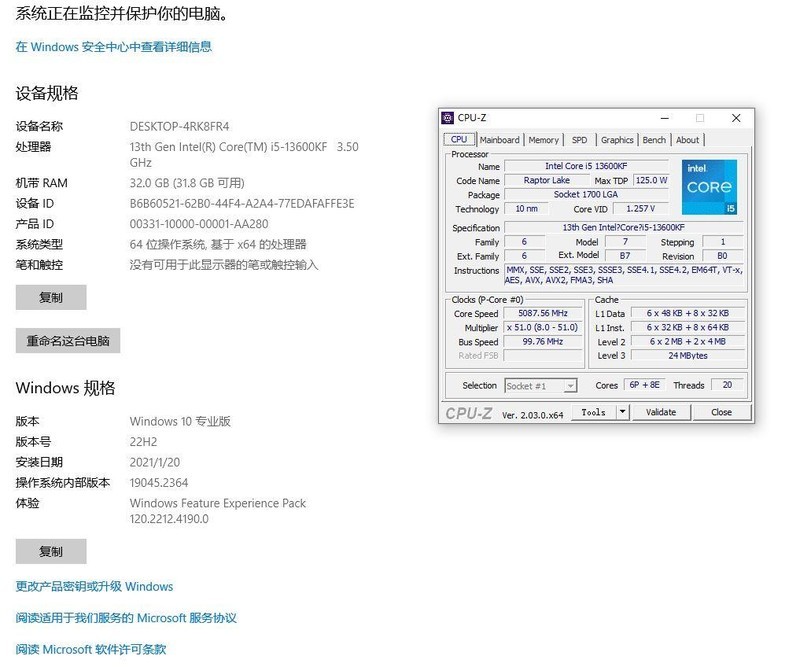Open the About tab
This screenshot has width=800, height=667.
(688, 139)
